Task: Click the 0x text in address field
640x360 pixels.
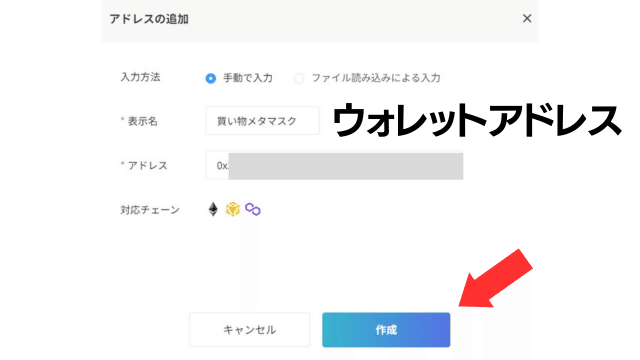Action: (x=222, y=166)
